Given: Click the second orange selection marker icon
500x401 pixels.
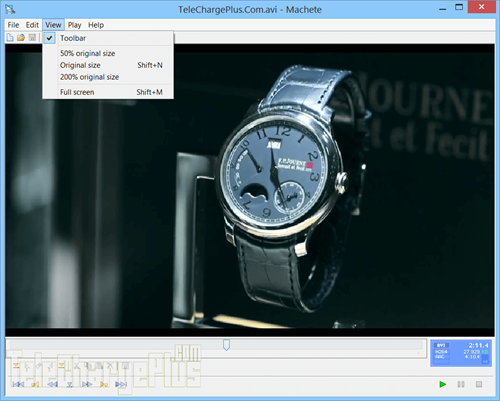Looking at the screenshot, I should (x=61, y=366).
